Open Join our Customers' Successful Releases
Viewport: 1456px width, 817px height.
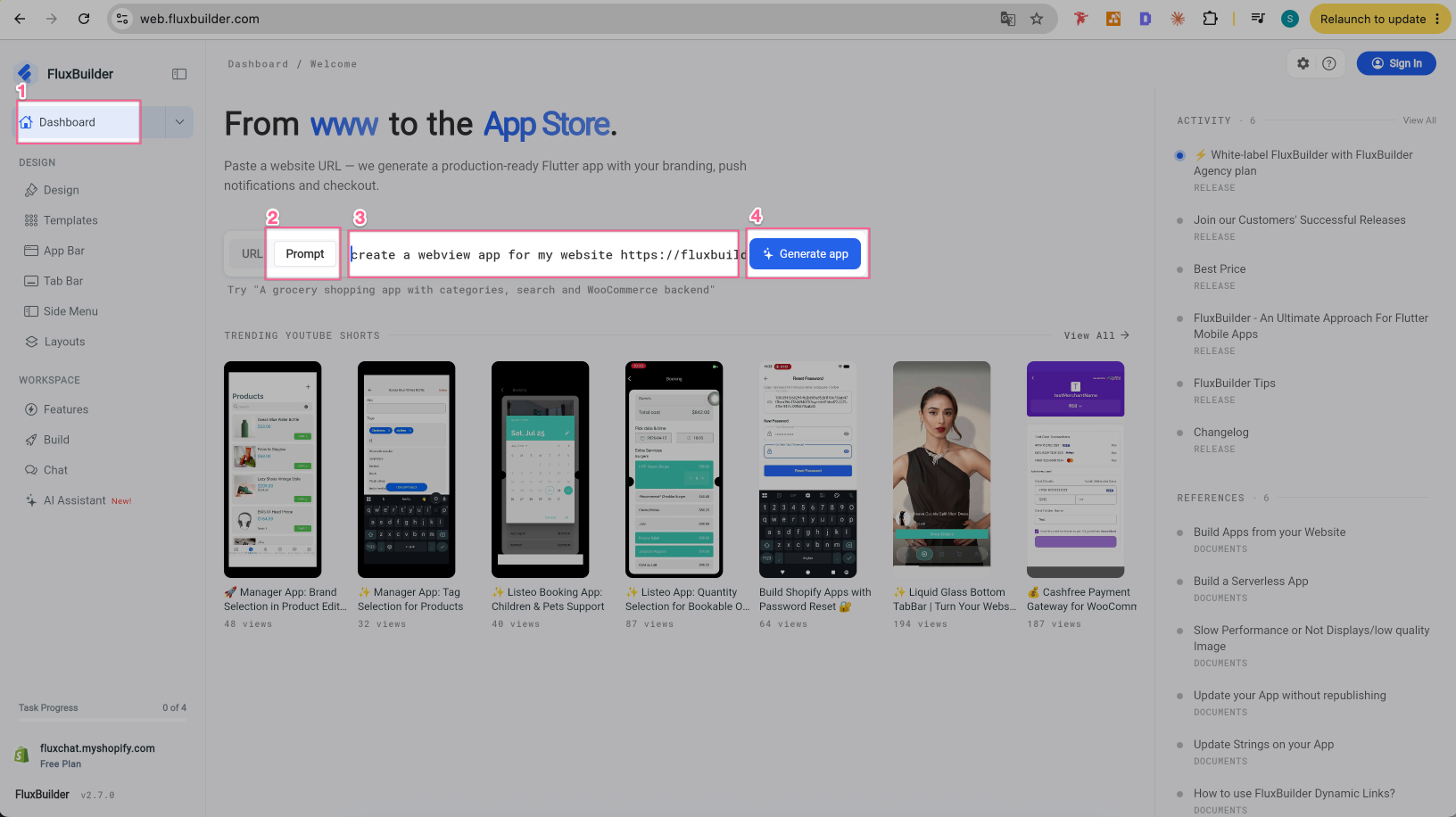click(1300, 220)
